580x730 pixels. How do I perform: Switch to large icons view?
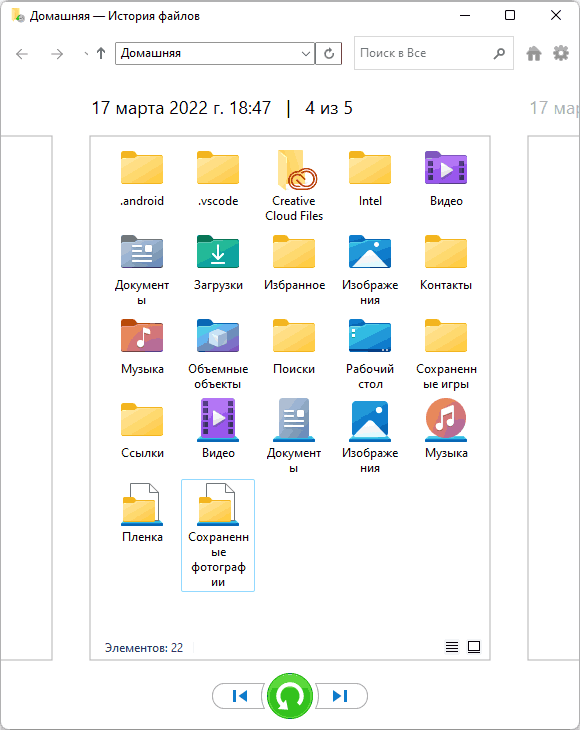pyautogui.click(x=474, y=647)
